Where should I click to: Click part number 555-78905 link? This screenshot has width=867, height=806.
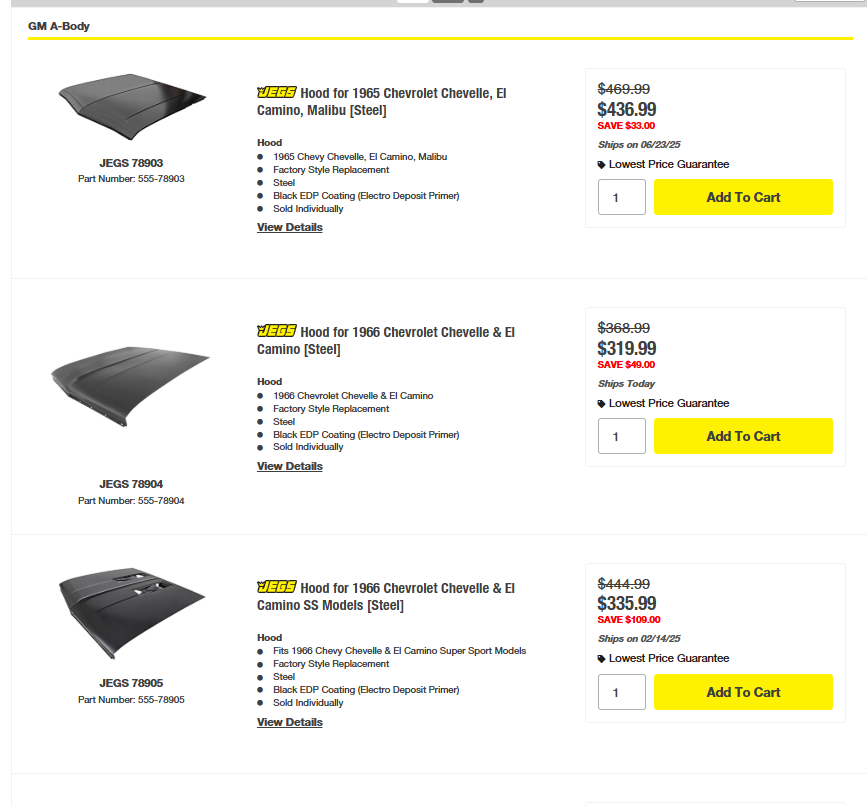point(131,699)
